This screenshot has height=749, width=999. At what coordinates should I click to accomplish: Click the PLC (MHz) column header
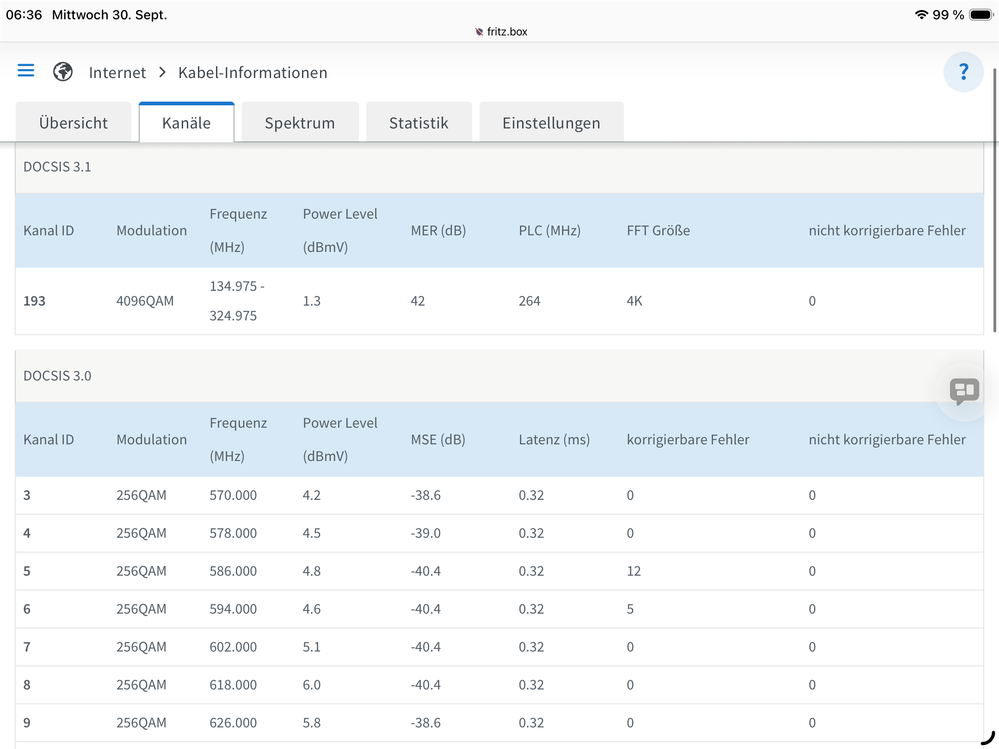tap(550, 231)
